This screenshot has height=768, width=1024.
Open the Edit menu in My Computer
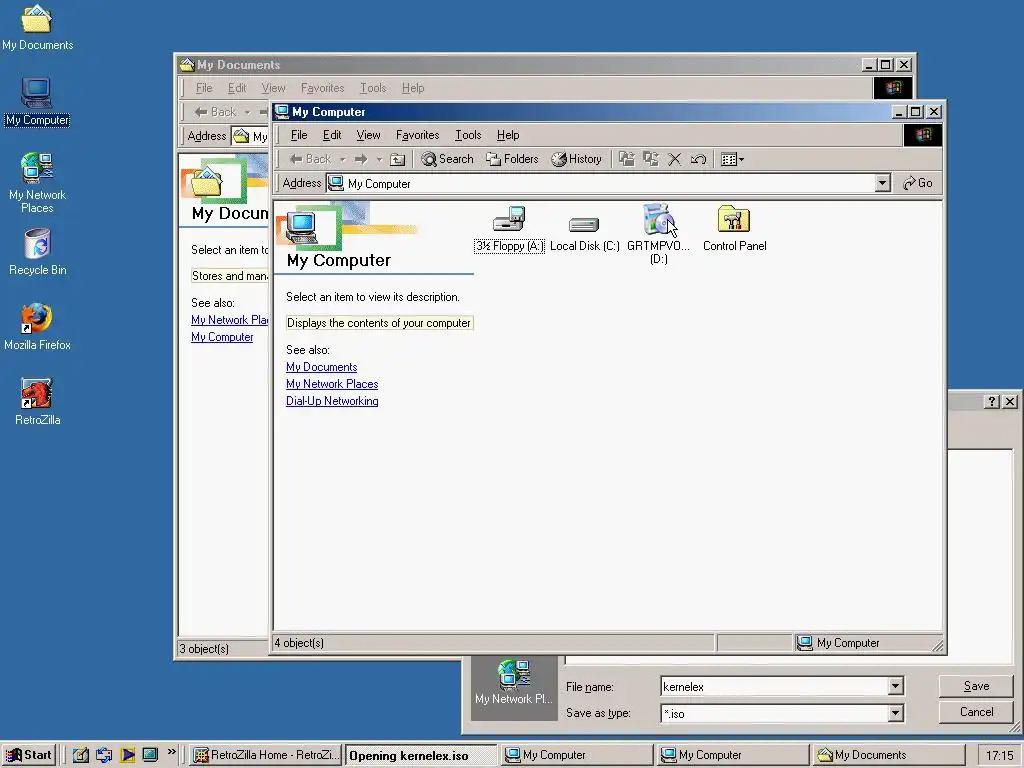point(332,135)
